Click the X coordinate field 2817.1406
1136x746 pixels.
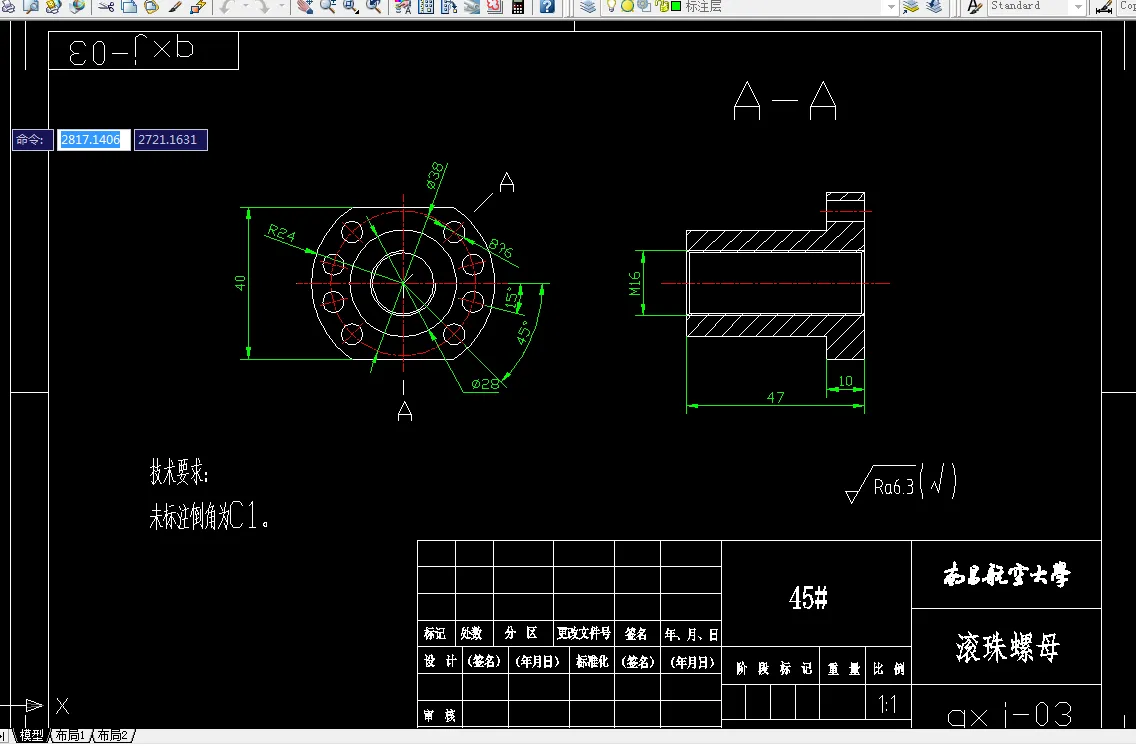(x=93, y=140)
